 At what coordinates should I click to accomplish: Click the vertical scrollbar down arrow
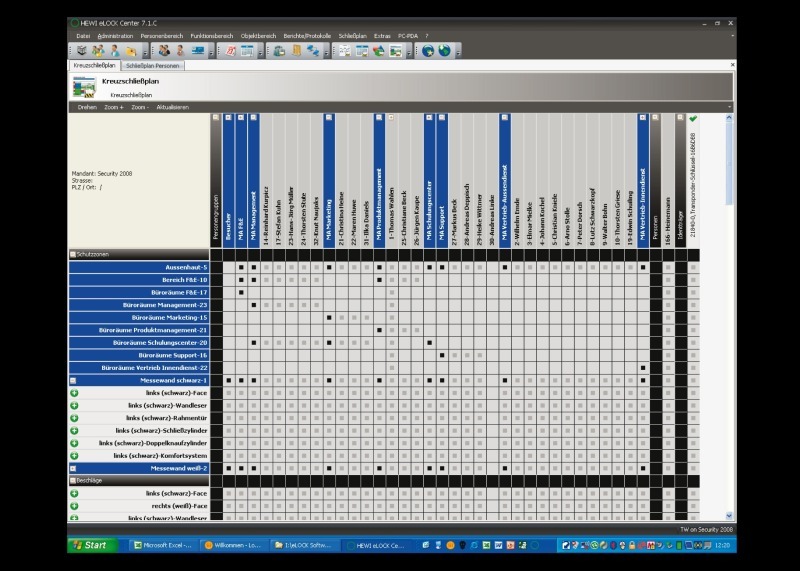(729, 516)
